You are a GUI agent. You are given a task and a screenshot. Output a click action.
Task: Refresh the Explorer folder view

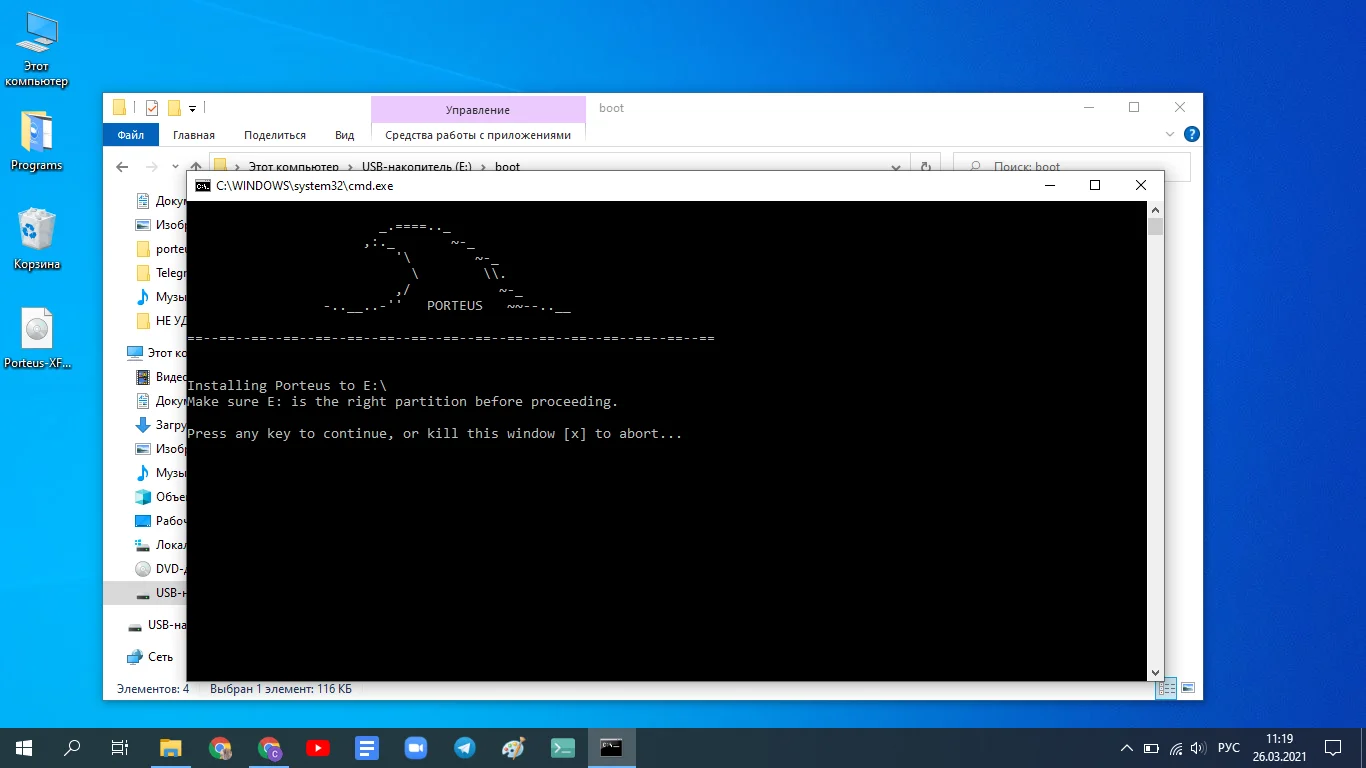point(926,167)
